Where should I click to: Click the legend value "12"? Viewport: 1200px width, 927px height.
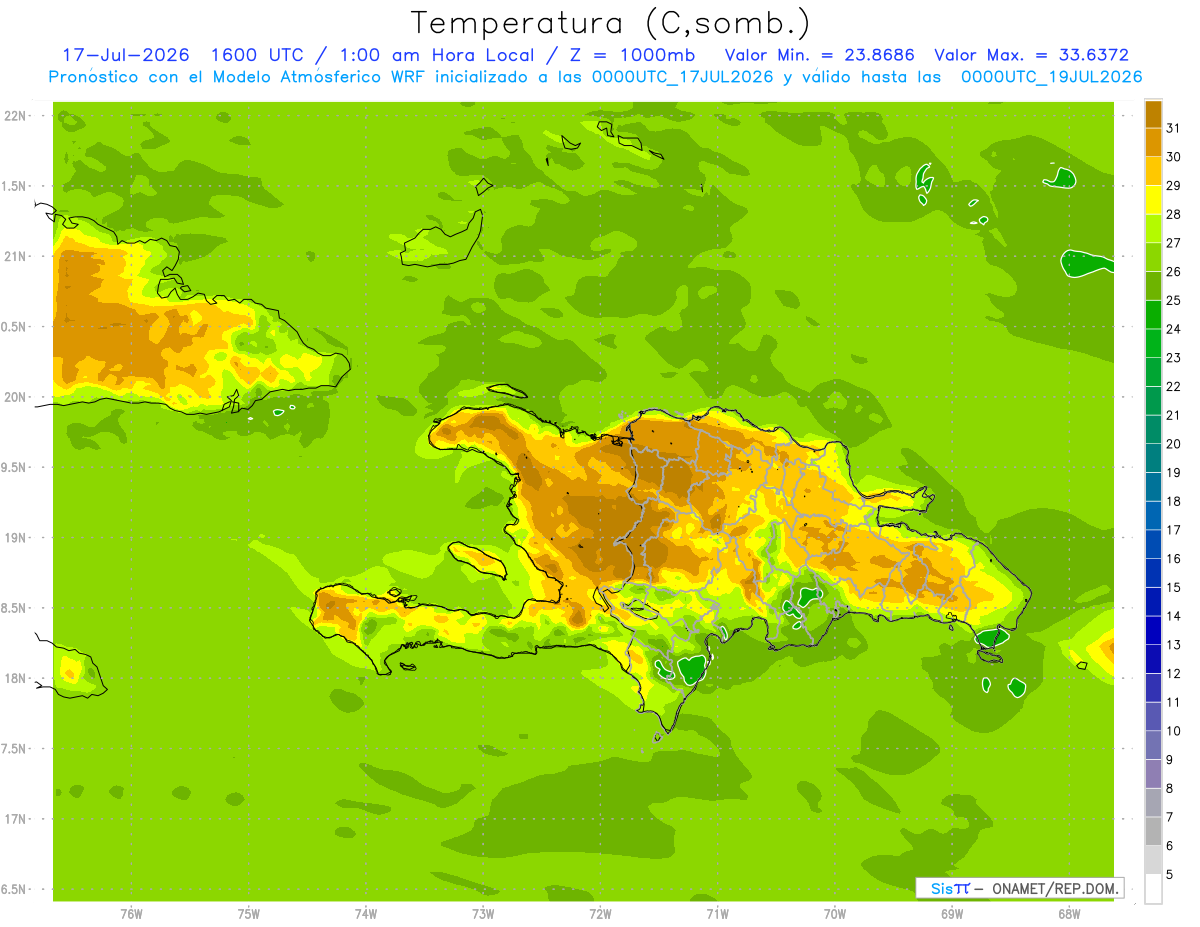click(x=1174, y=674)
